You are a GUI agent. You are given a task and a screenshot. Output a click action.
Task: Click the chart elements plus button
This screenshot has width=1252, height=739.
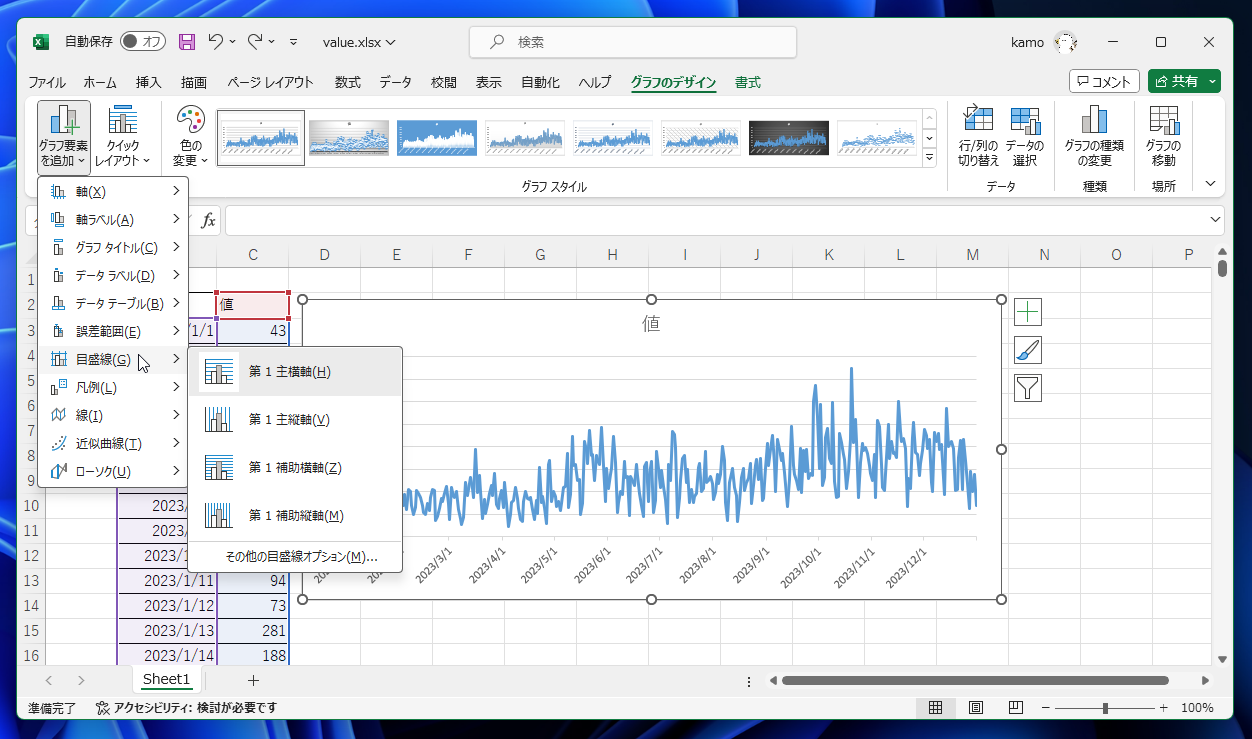pos(1029,311)
